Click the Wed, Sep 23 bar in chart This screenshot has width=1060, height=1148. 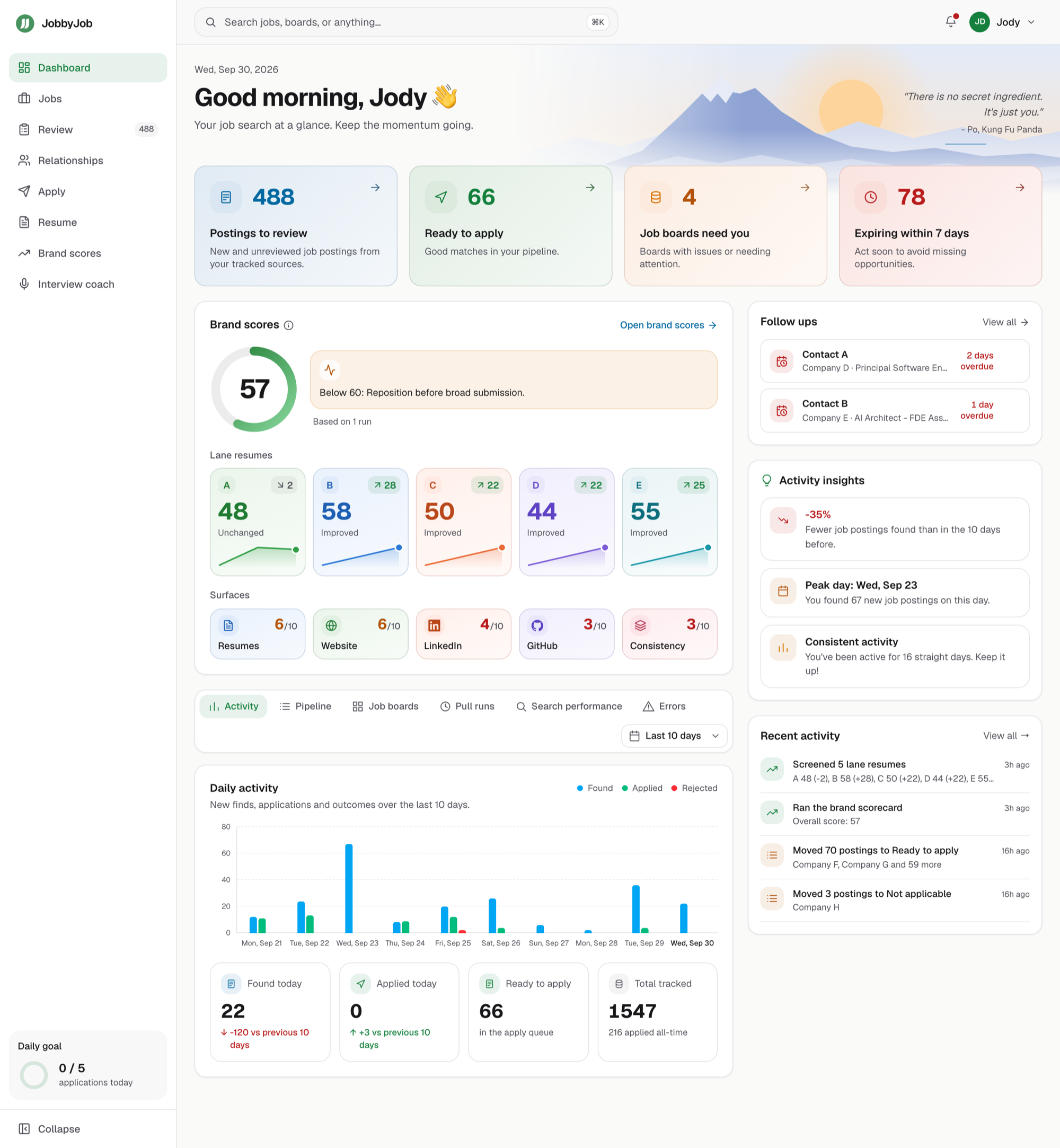click(x=349, y=888)
